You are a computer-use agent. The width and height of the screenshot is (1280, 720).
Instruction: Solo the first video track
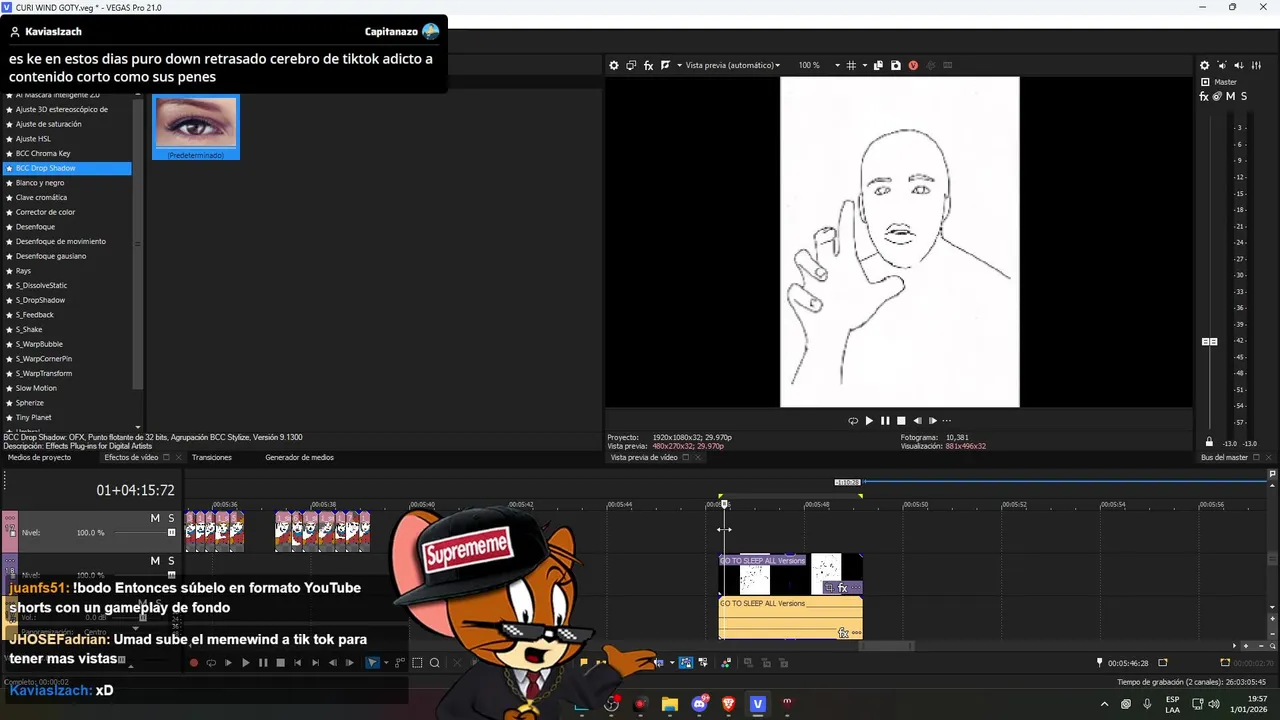[x=171, y=518]
